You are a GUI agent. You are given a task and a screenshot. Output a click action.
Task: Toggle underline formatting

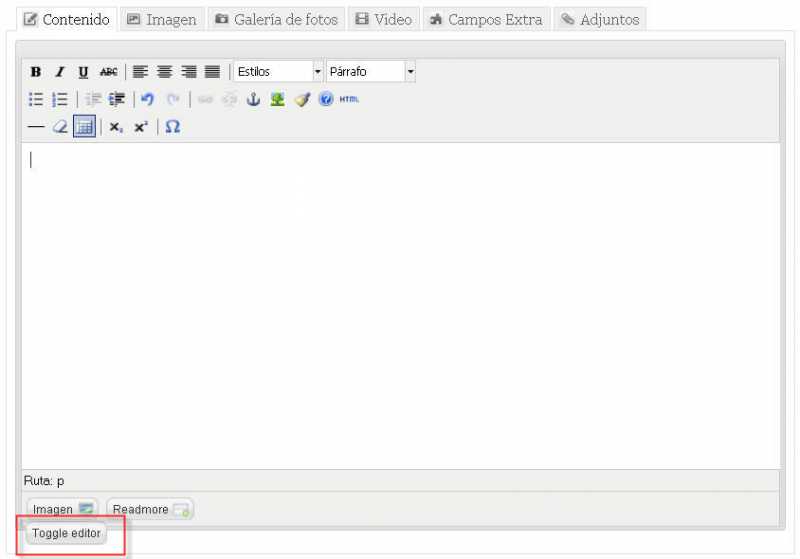pyautogui.click(x=83, y=72)
